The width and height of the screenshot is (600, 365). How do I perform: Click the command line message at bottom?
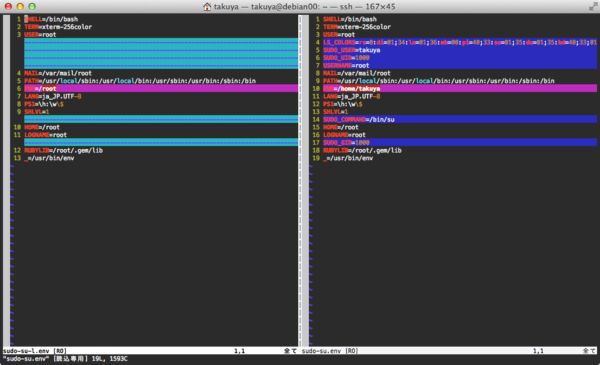[x=65, y=359]
